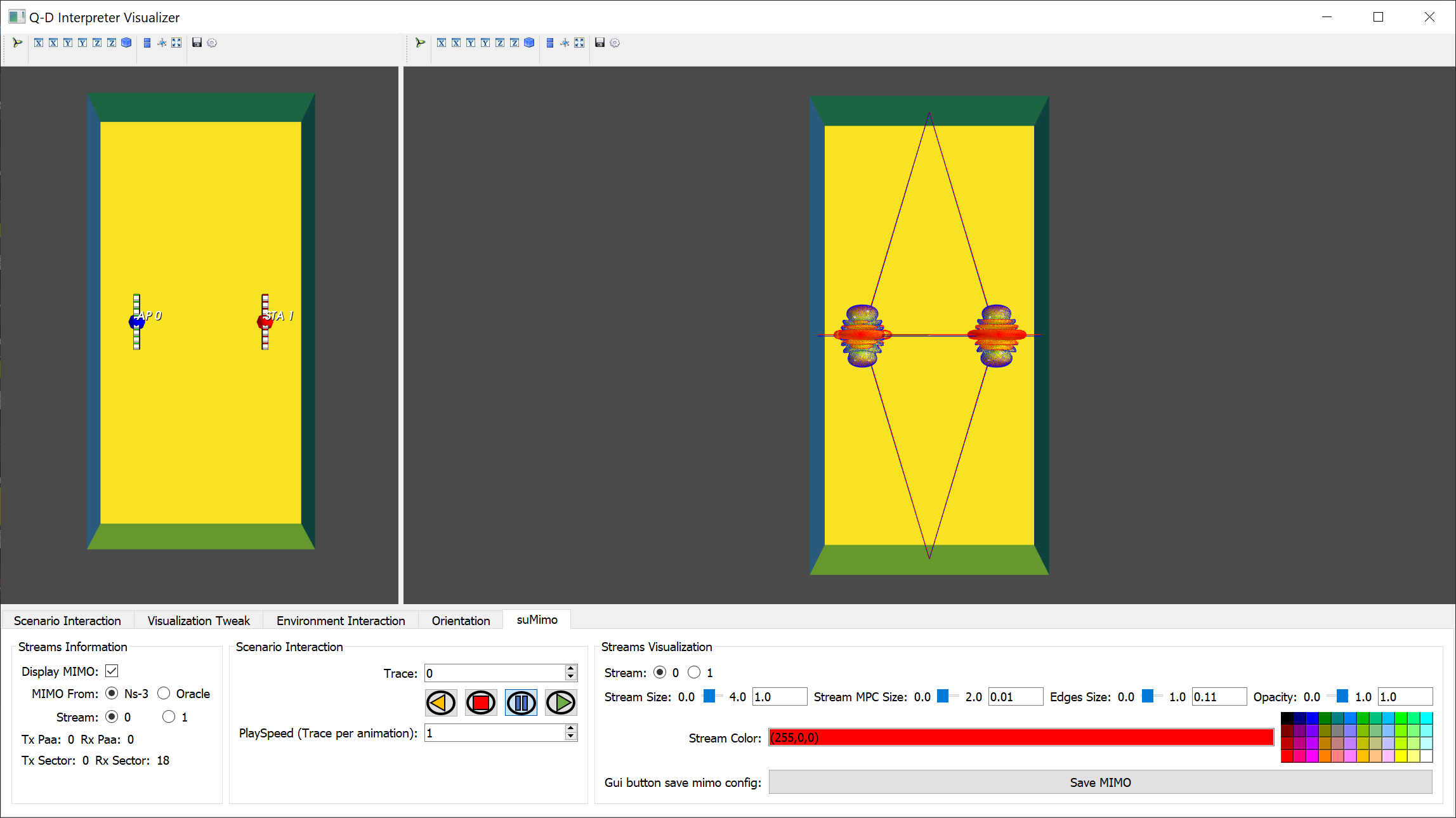The width and height of the screenshot is (1456, 818).
Task: Click the fullscreen icon in the right toolbar
Action: [x=579, y=43]
